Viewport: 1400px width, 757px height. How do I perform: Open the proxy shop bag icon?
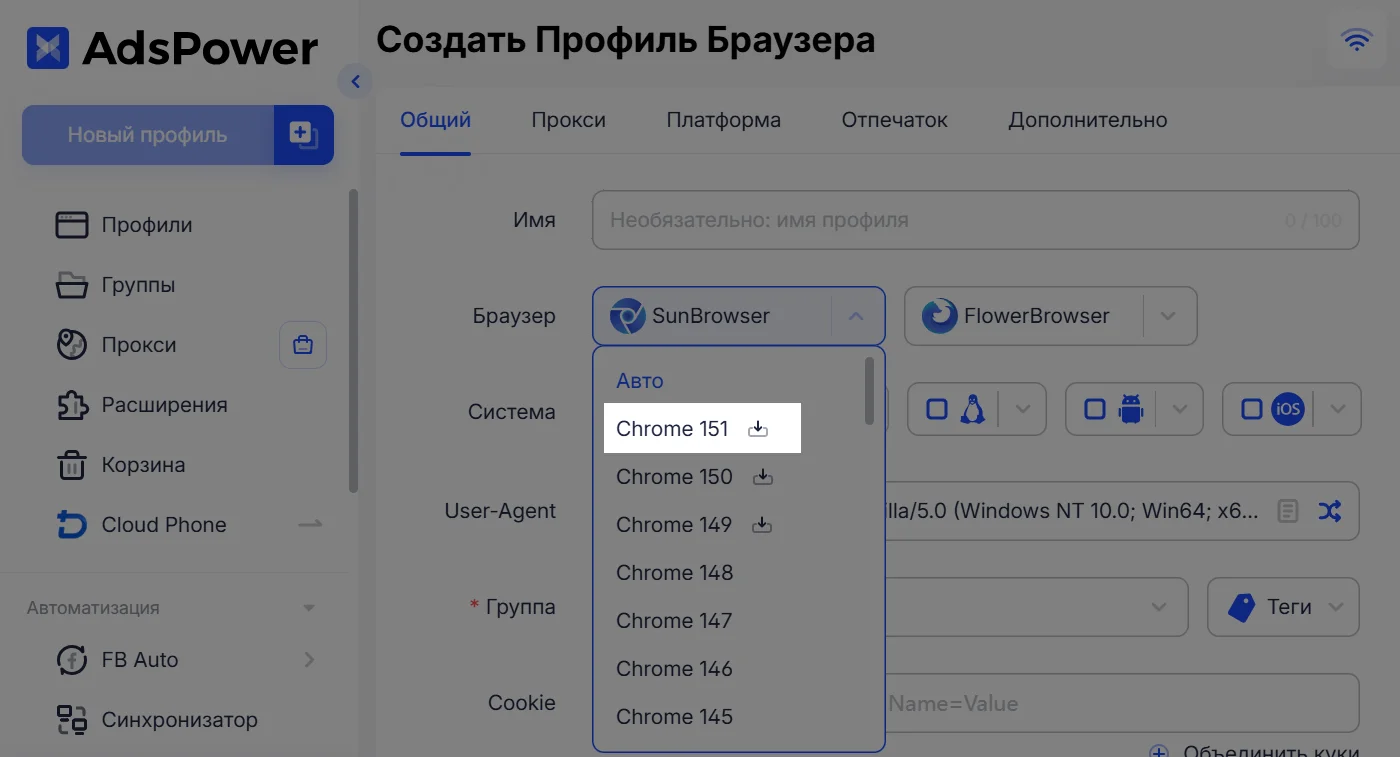302,345
